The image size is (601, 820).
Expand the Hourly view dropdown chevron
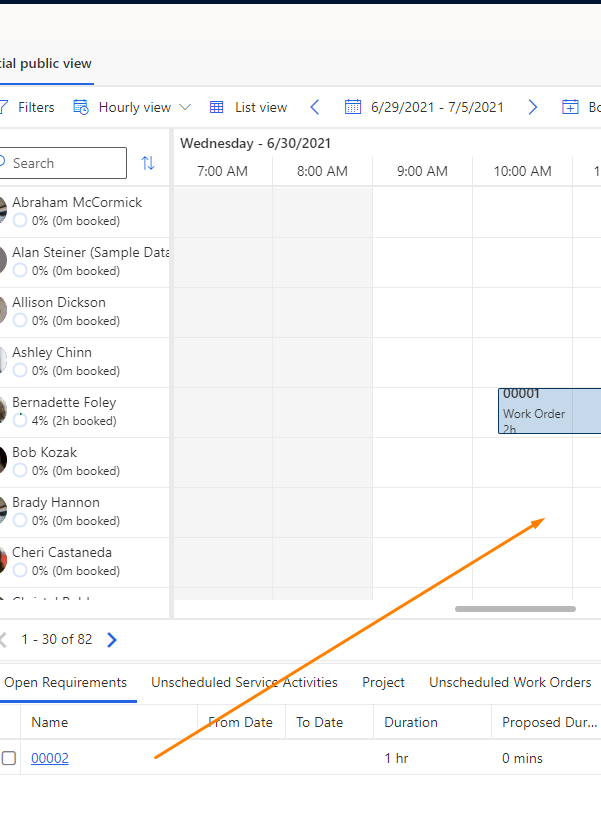(185, 107)
